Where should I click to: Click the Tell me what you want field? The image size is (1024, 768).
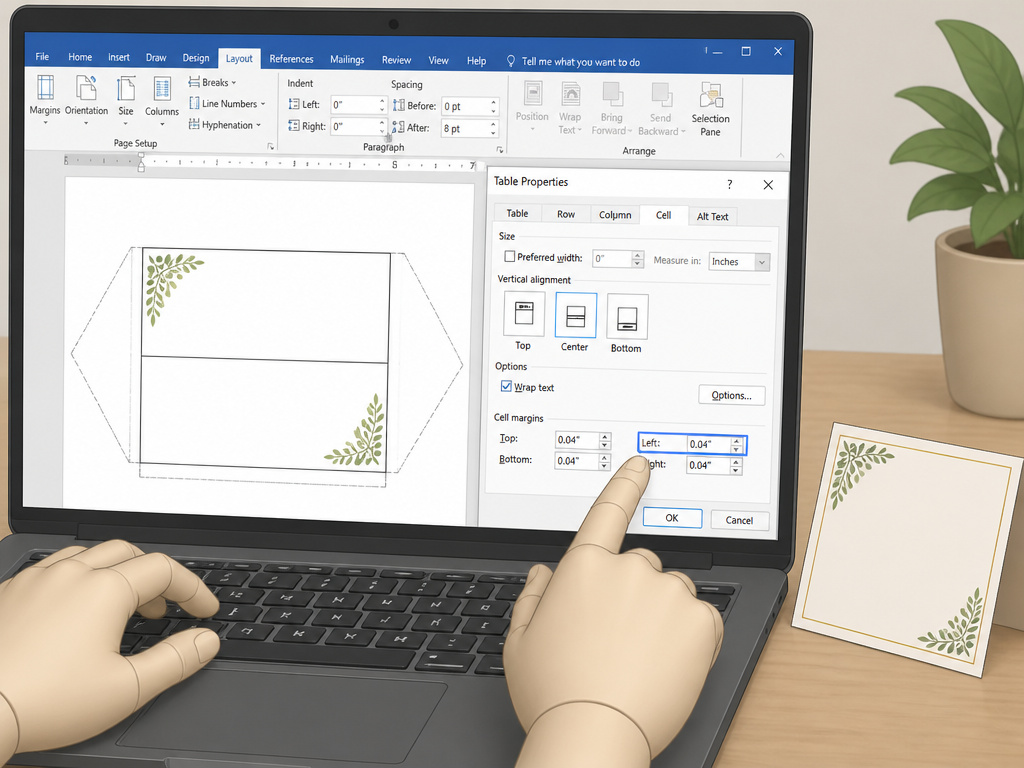click(x=581, y=62)
